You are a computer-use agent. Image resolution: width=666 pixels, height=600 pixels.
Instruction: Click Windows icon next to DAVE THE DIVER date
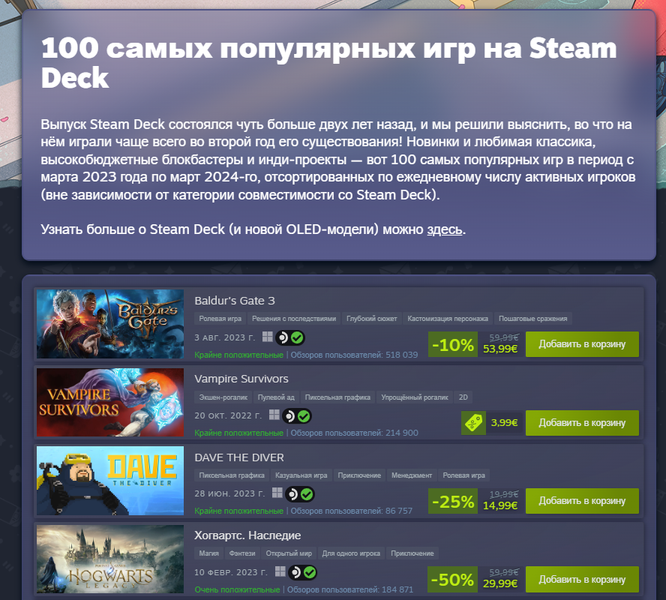277,493
